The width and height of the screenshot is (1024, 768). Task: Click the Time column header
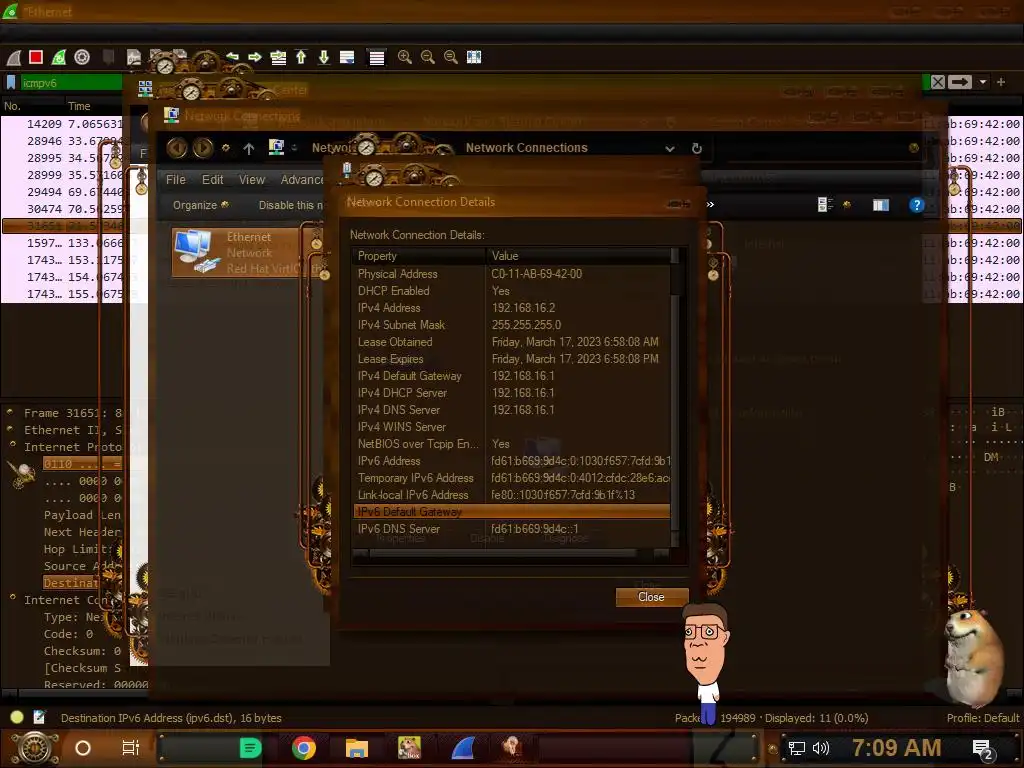[79, 106]
